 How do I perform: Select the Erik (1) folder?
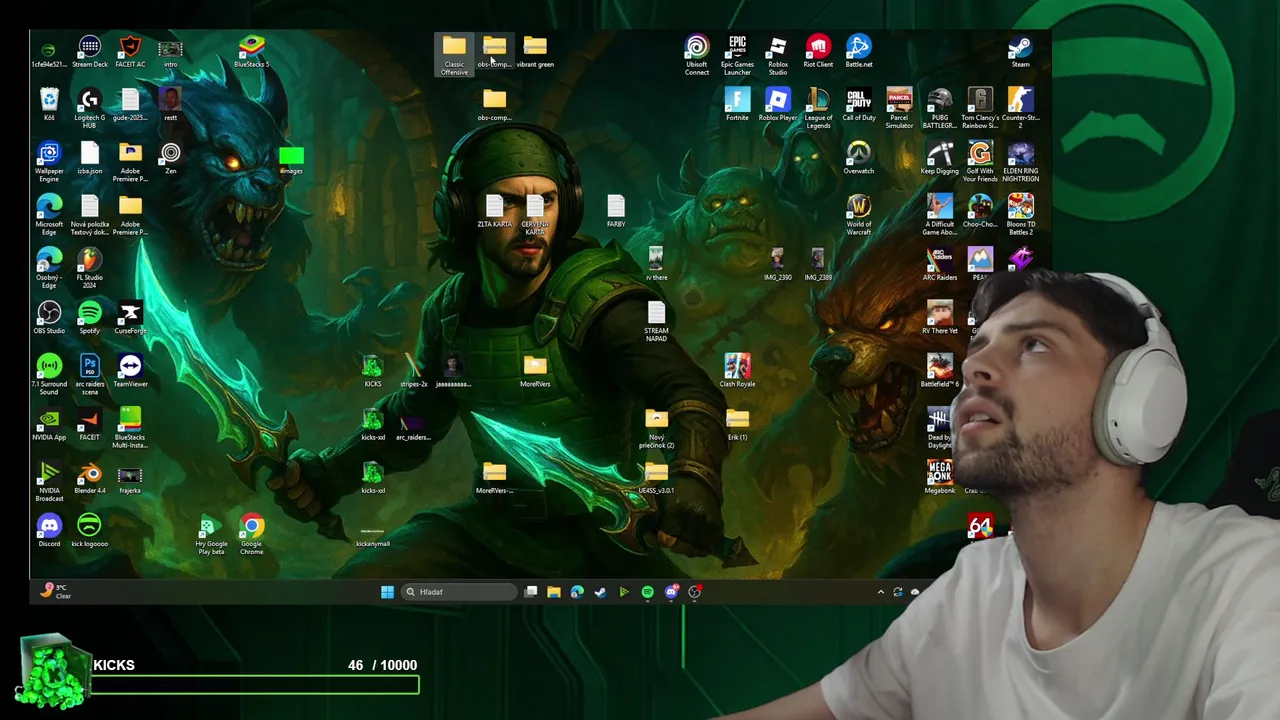737,424
